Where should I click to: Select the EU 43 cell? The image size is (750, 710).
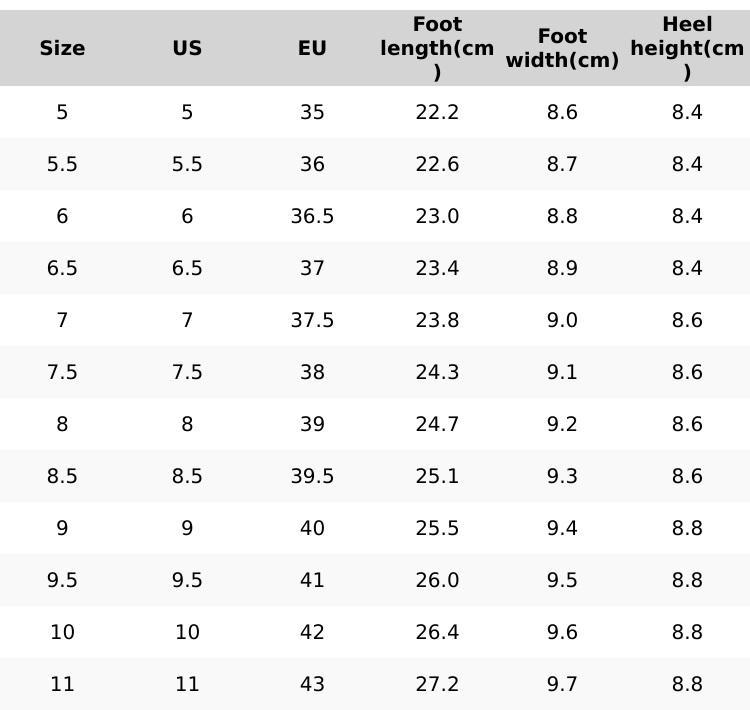pyautogui.click(x=312, y=684)
